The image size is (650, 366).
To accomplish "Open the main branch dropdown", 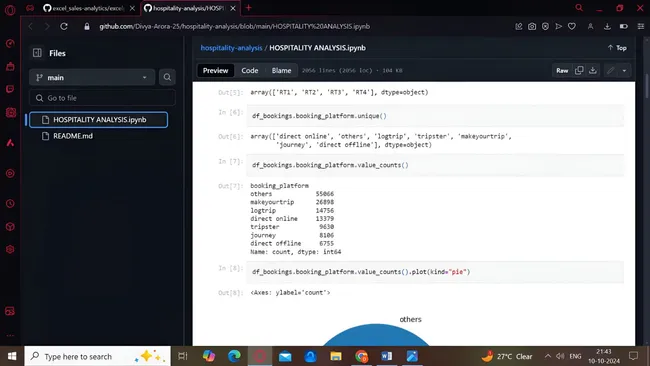I will pos(92,77).
